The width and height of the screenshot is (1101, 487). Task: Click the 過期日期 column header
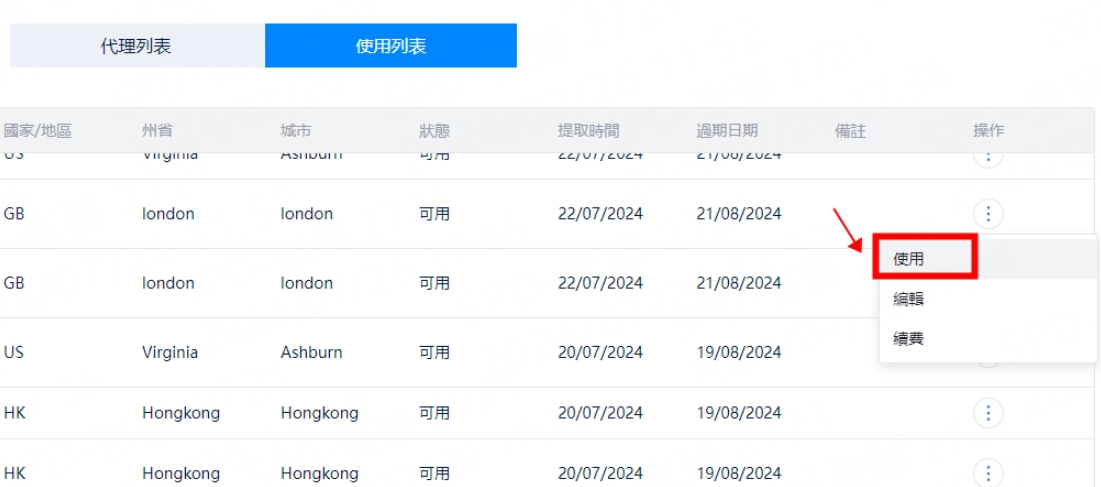pos(727,131)
